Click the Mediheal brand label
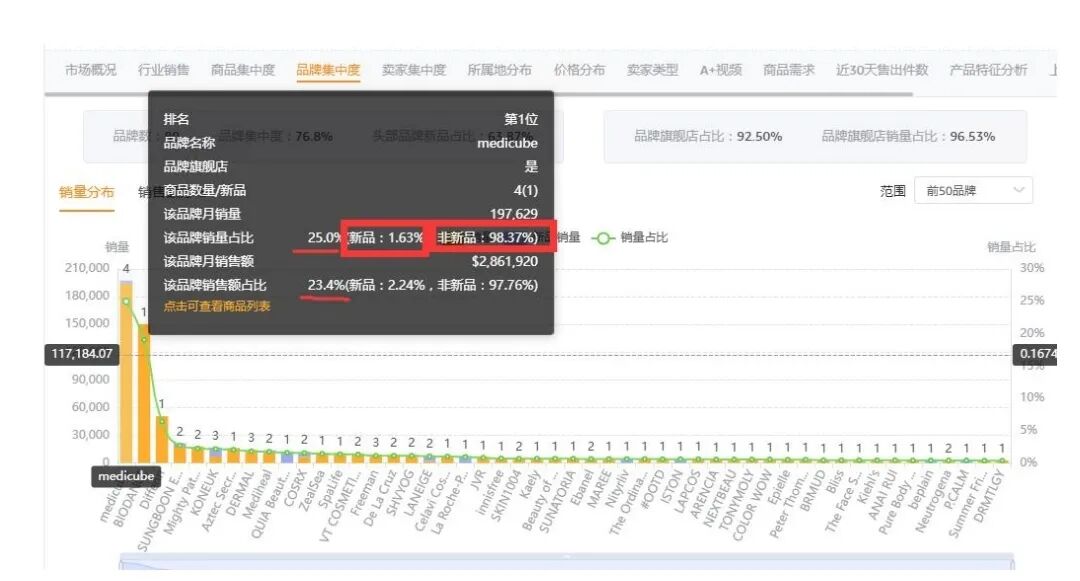 coord(257,494)
